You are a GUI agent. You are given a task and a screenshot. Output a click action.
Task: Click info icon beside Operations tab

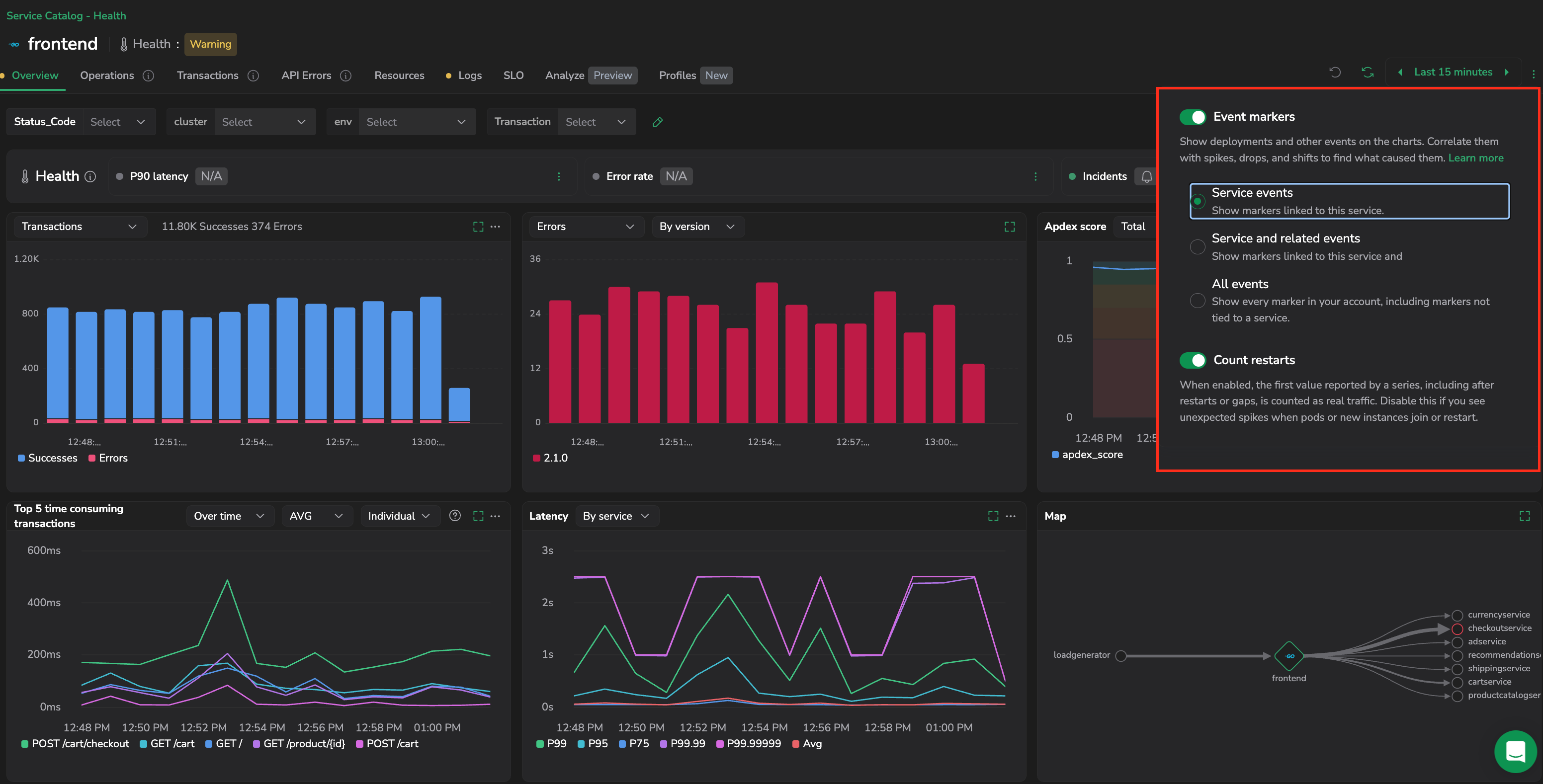[x=149, y=76]
